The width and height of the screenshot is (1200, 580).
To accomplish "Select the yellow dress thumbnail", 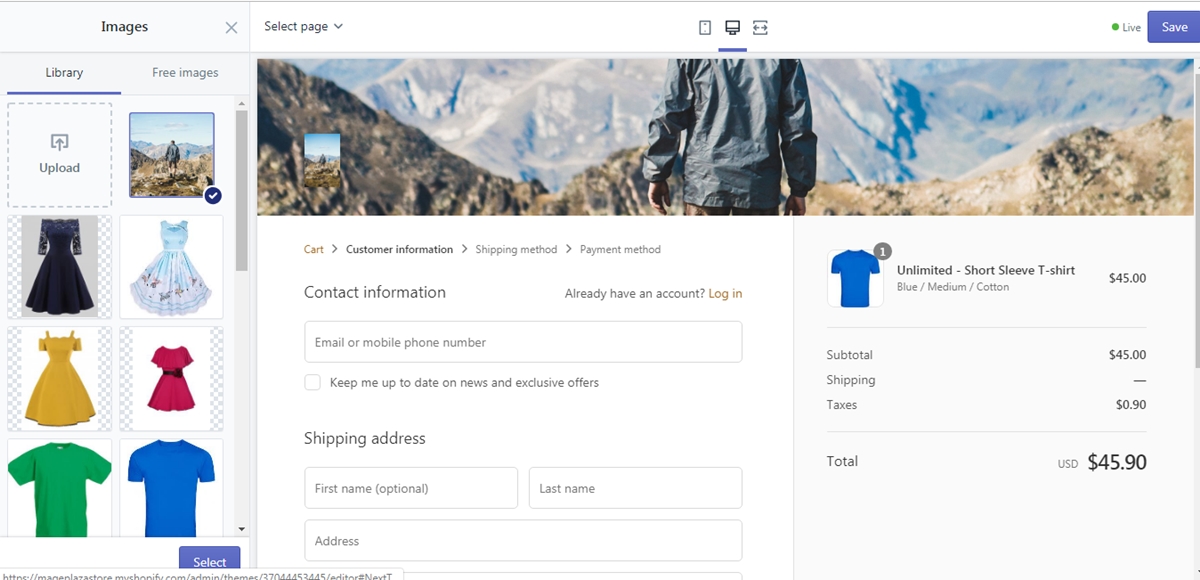I will coord(59,378).
